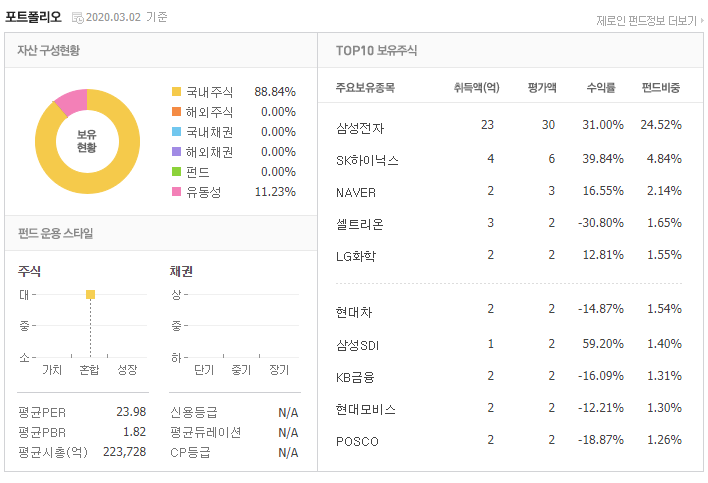The height and width of the screenshot is (483, 708).
Task: Click the 가치 axis label
Action: click(x=52, y=370)
